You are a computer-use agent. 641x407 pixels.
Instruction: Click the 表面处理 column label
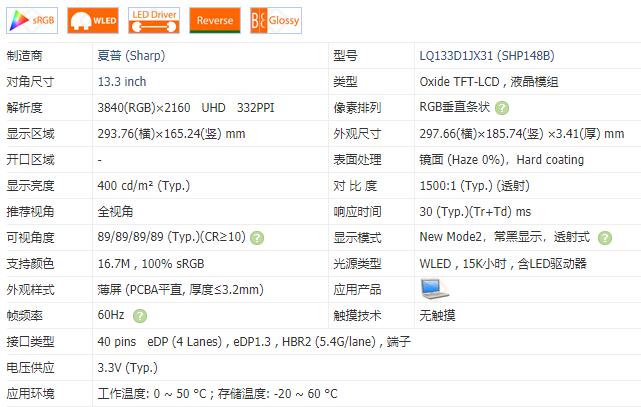(357, 160)
